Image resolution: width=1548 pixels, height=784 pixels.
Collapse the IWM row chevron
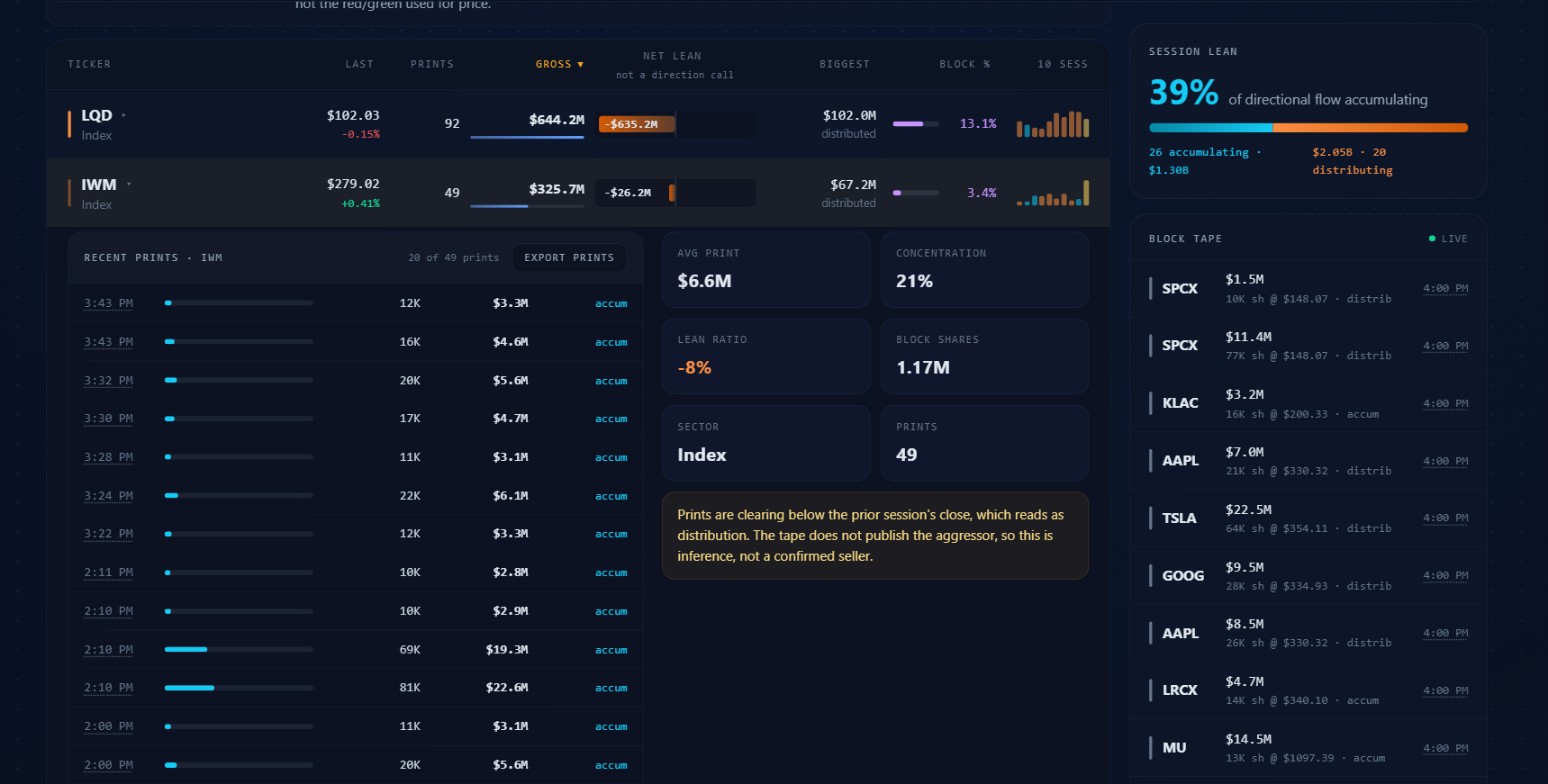point(129,184)
